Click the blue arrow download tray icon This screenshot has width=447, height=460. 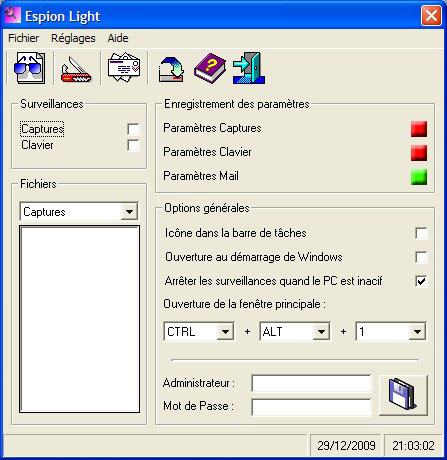point(171,69)
